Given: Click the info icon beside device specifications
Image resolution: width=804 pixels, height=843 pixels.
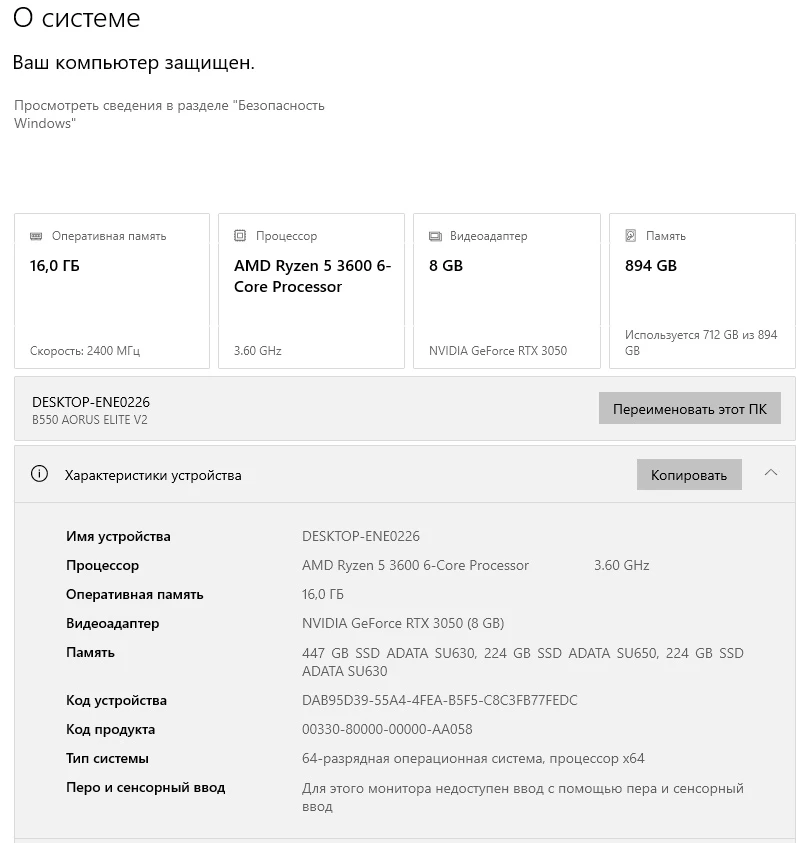Looking at the screenshot, I should (x=40, y=475).
